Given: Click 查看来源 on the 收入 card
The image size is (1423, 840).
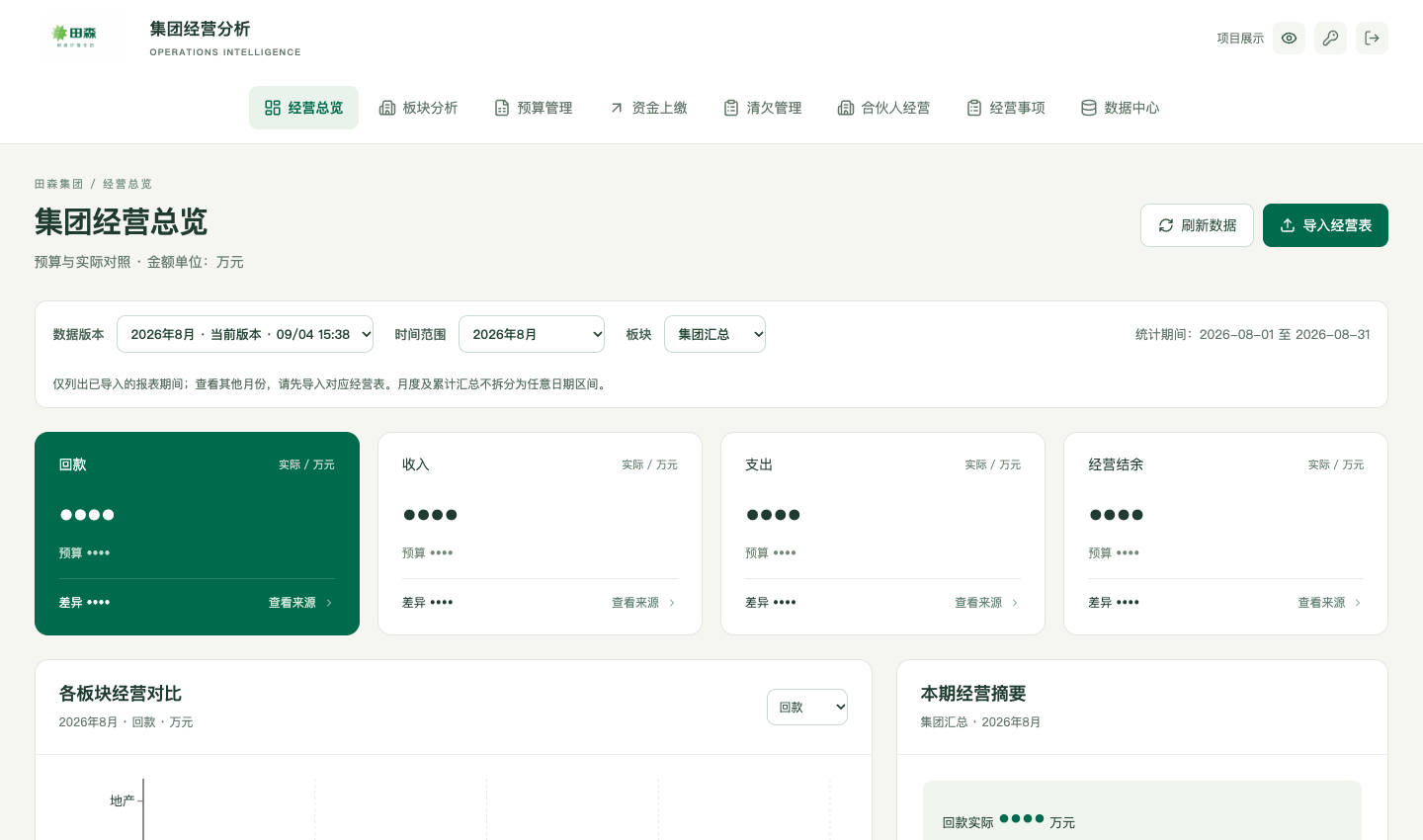Looking at the screenshot, I should tap(643, 603).
